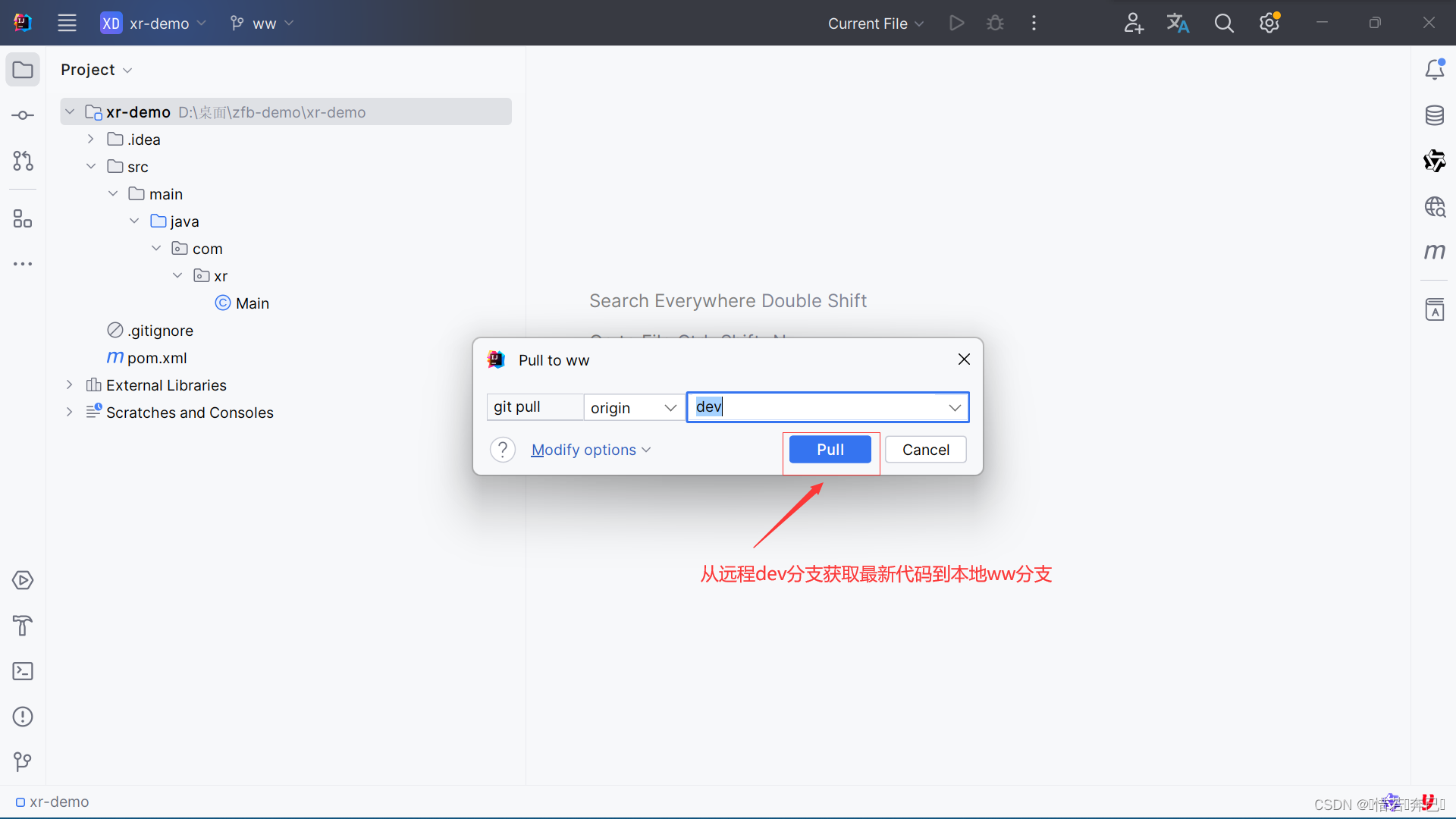Open the globe search endpoints tool window
Viewport: 1456px width, 819px height.
(x=1434, y=206)
